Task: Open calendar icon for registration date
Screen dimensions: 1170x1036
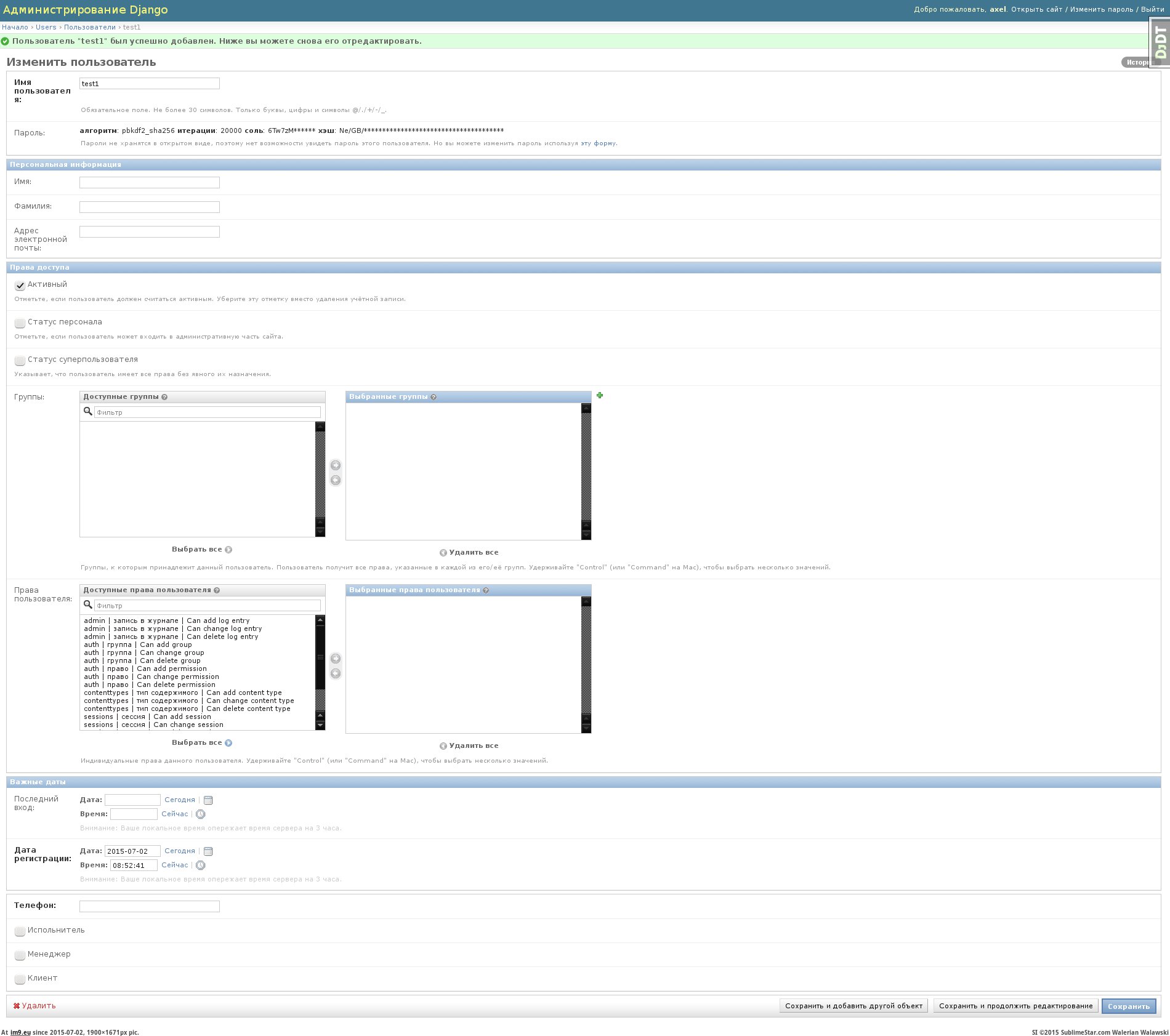Action: click(208, 851)
